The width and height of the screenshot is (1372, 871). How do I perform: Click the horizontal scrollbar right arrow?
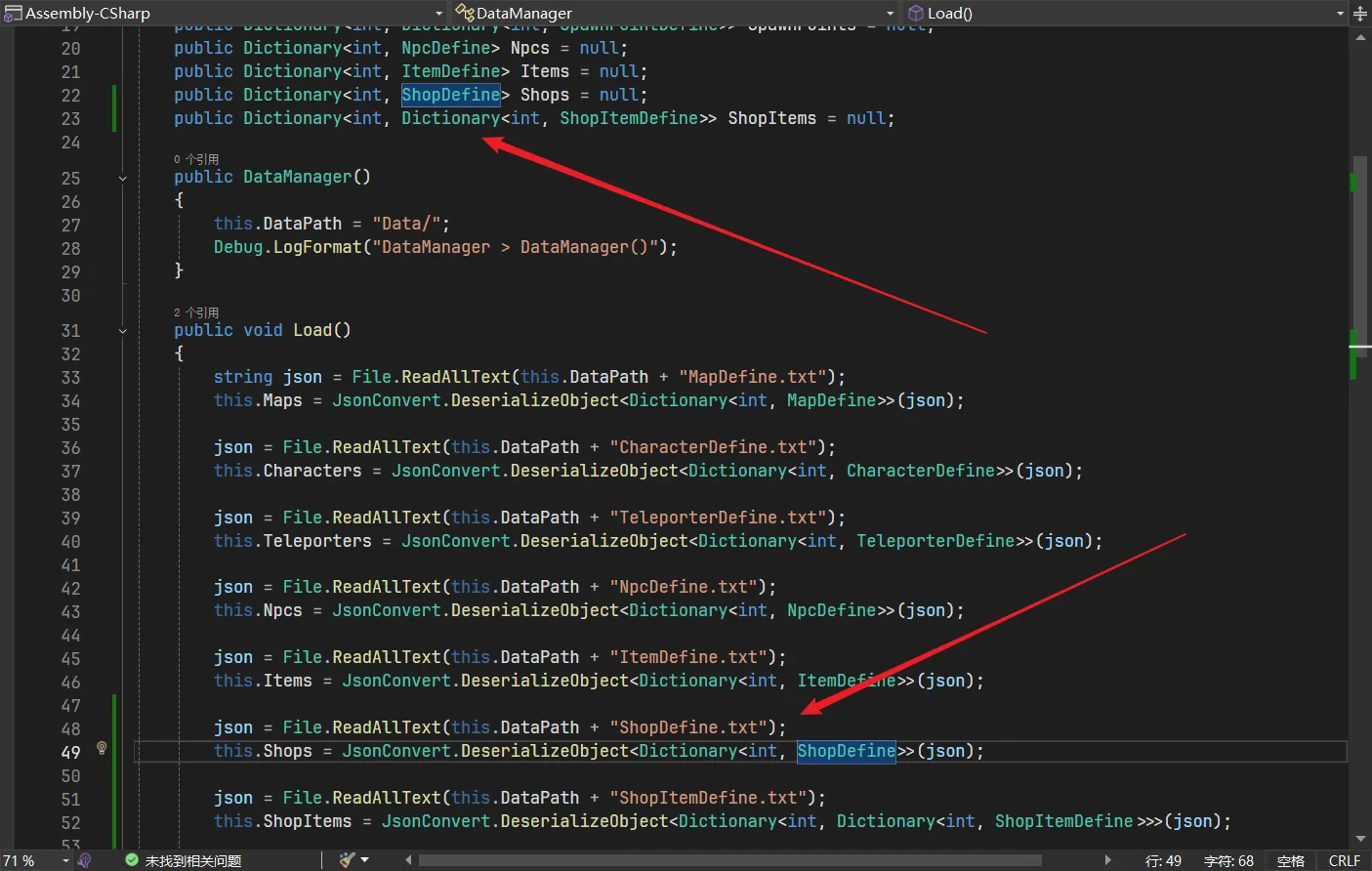pos(1107,860)
